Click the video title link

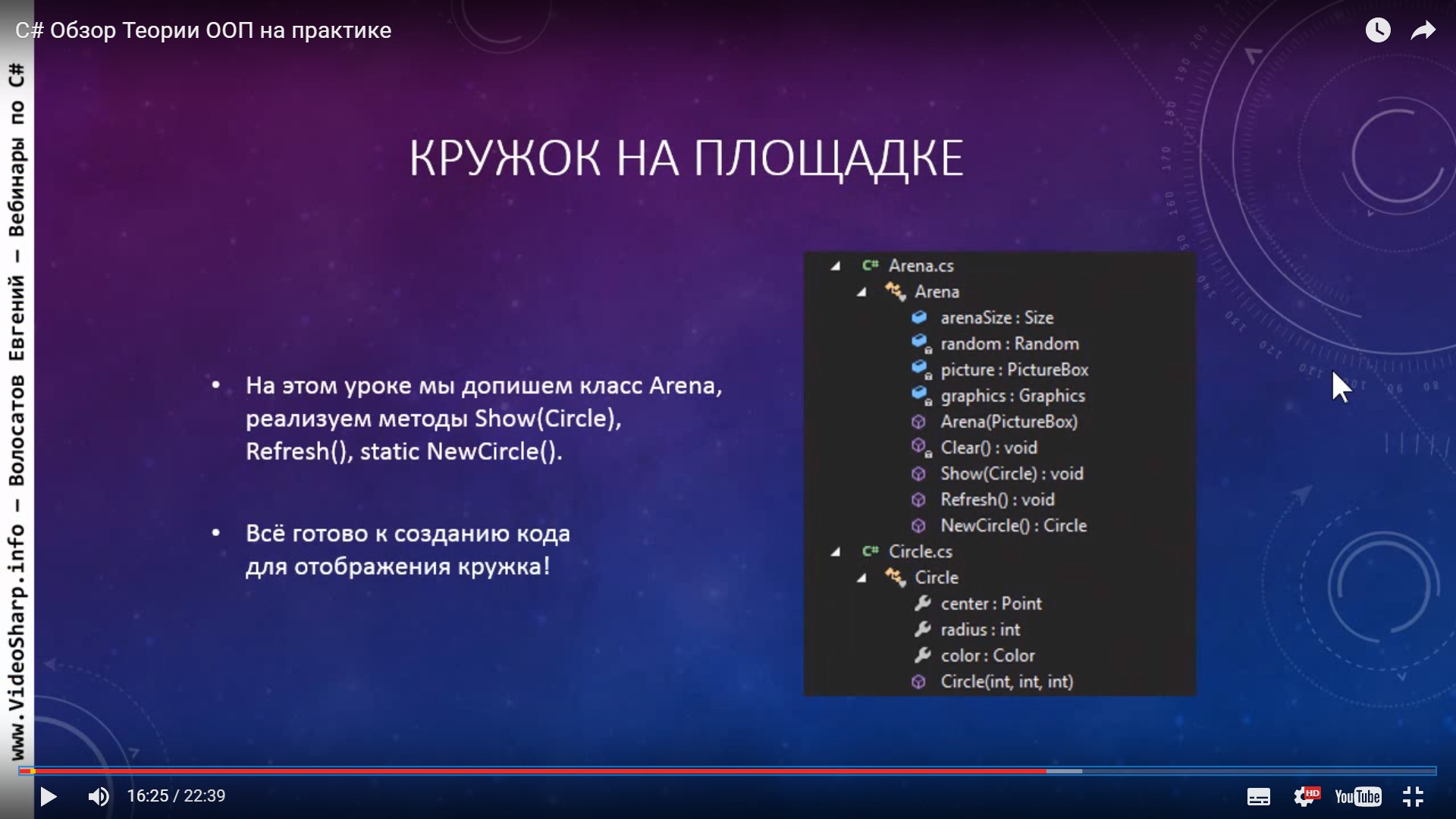pyautogui.click(x=203, y=30)
